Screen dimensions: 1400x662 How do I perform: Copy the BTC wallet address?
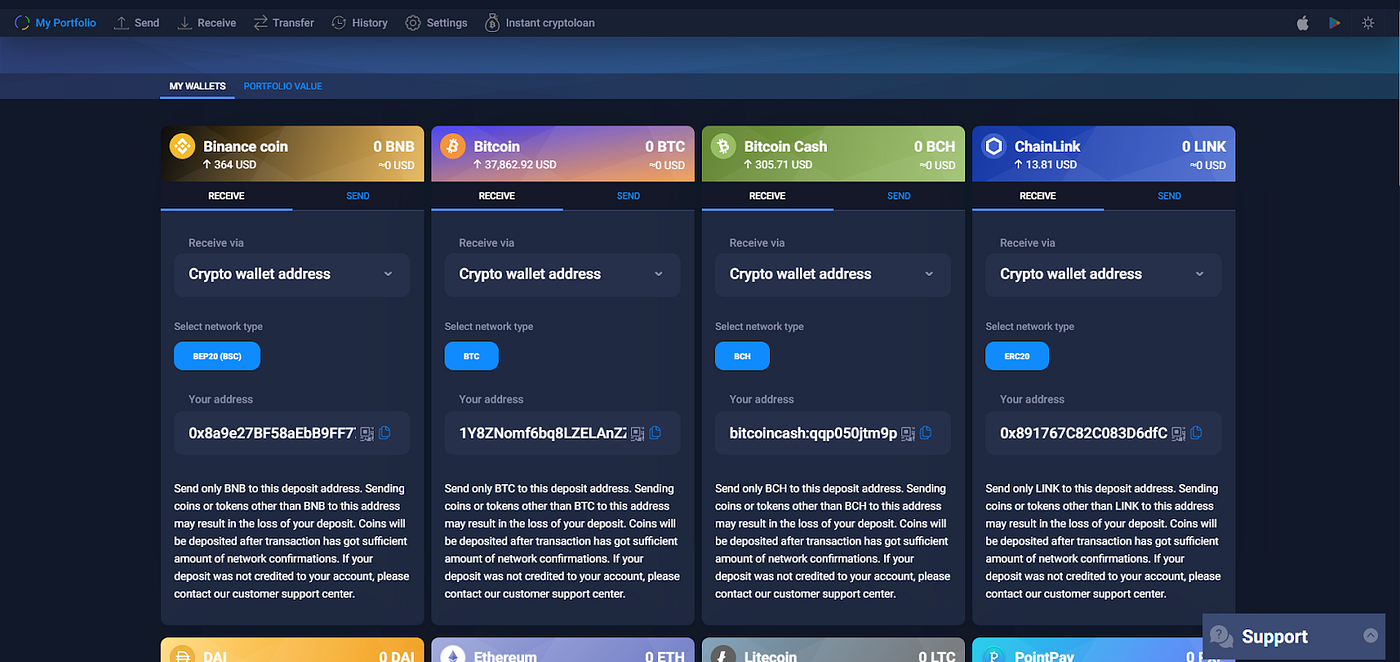pos(655,433)
